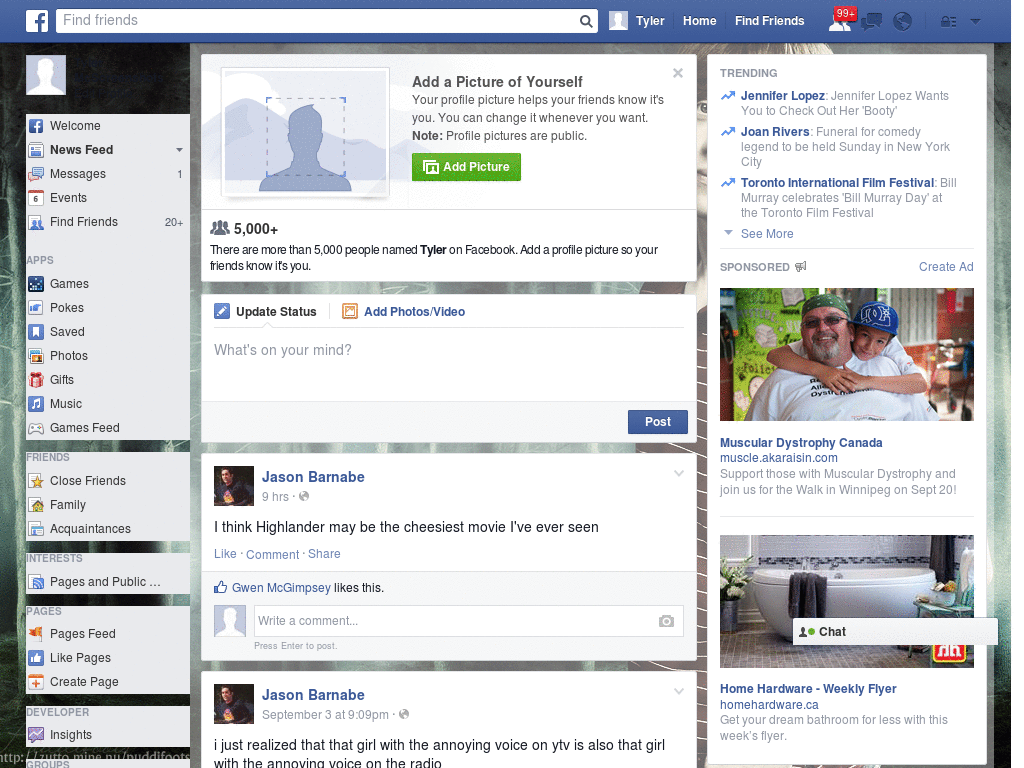The width and height of the screenshot is (1024, 768).
Task: Click the Home link in top bar
Action: pos(699,21)
